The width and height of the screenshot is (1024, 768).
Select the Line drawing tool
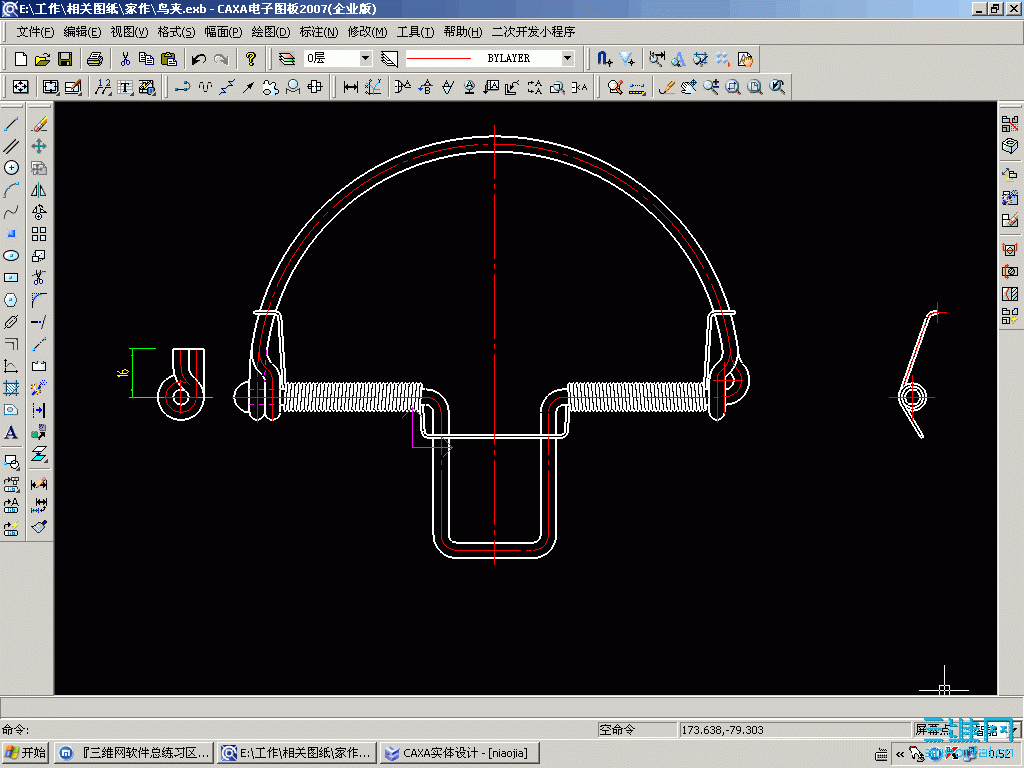pyautogui.click(x=12, y=124)
